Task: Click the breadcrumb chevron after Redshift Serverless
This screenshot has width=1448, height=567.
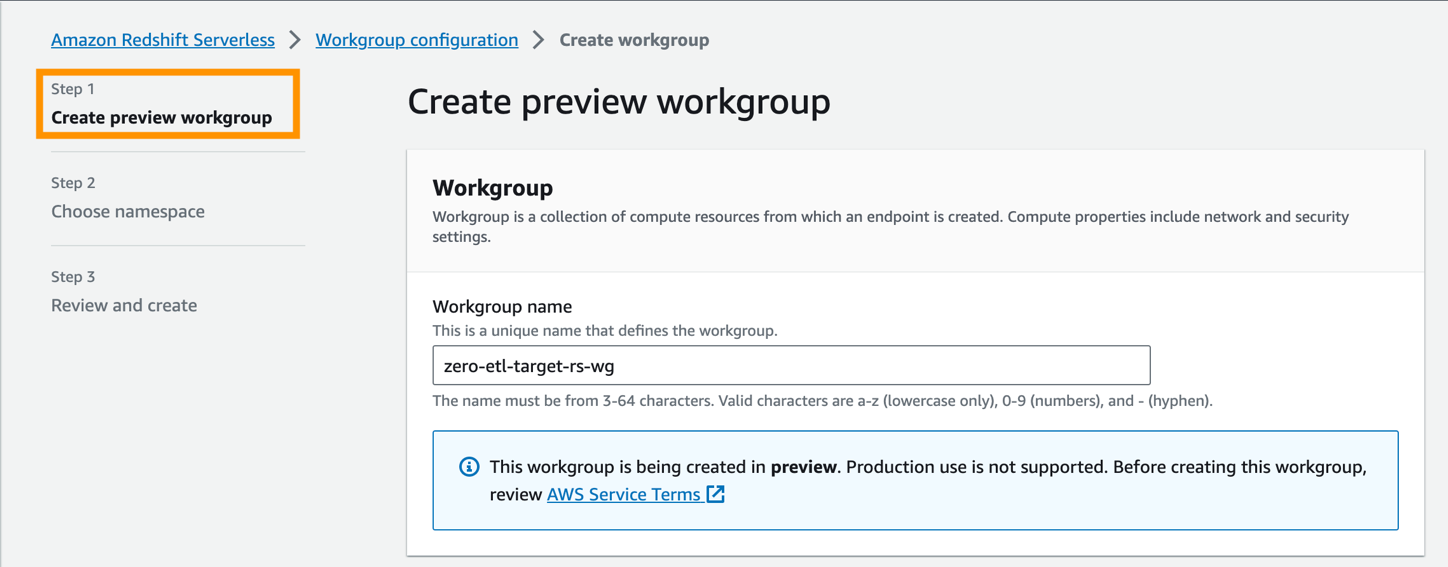Action: click(x=295, y=40)
